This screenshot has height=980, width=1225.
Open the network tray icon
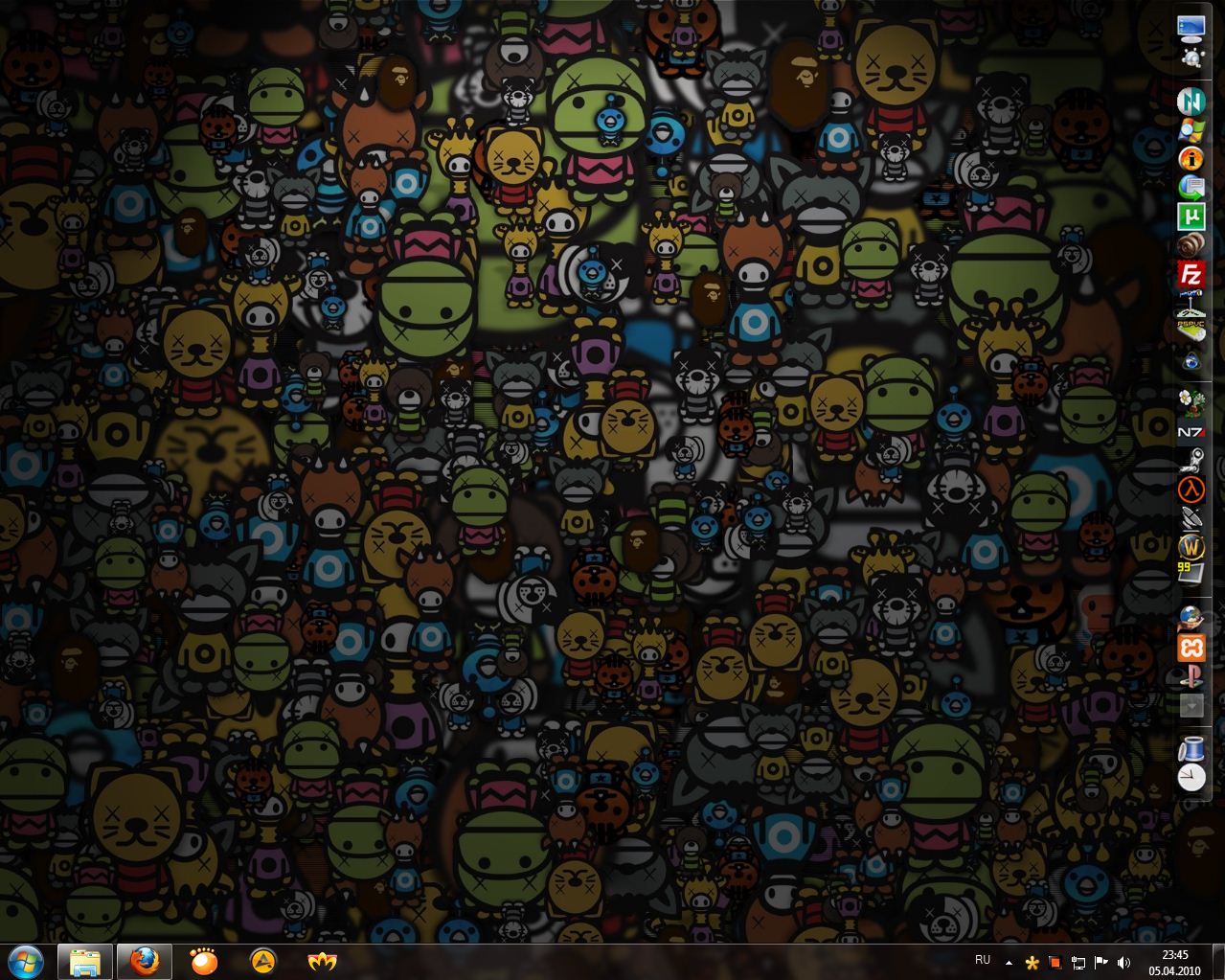click(x=1078, y=962)
